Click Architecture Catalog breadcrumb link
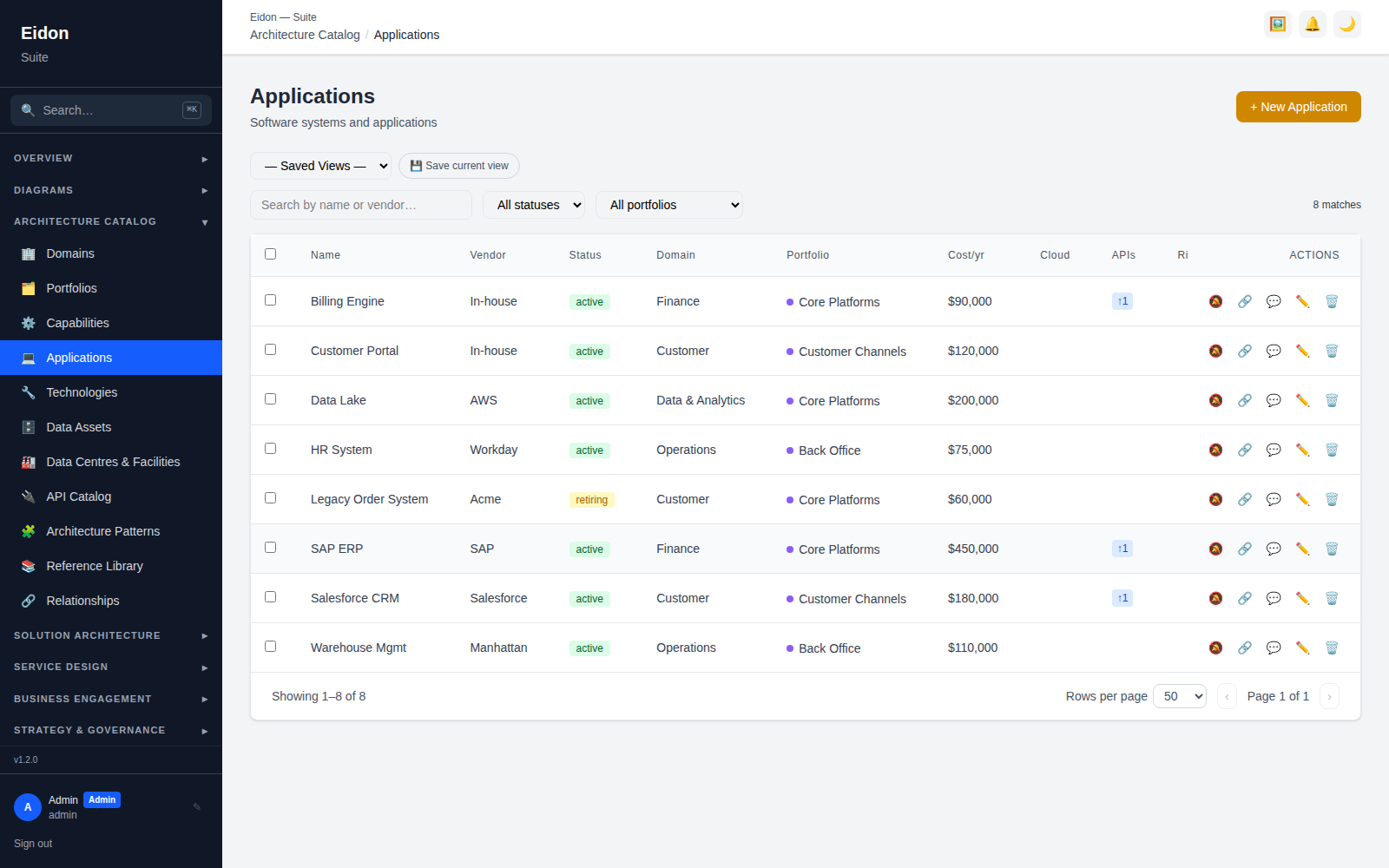This screenshot has width=1389, height=868. pos(305,35)
